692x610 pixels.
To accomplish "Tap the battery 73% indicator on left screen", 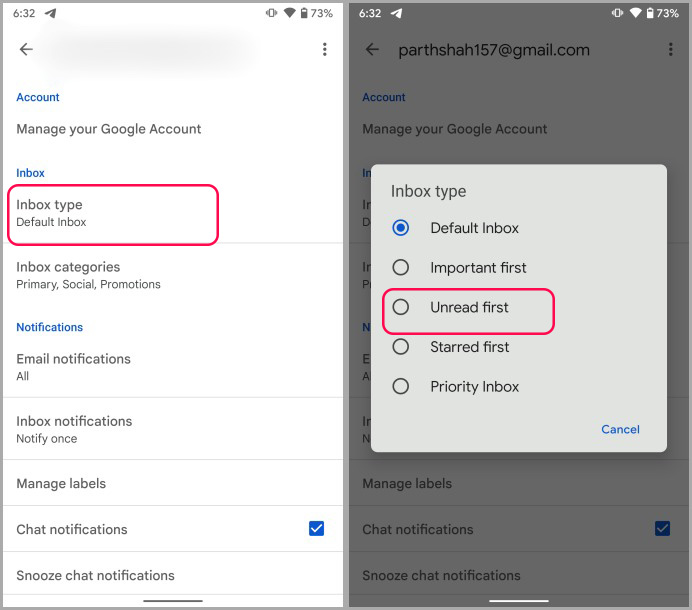I will point(316,13).
